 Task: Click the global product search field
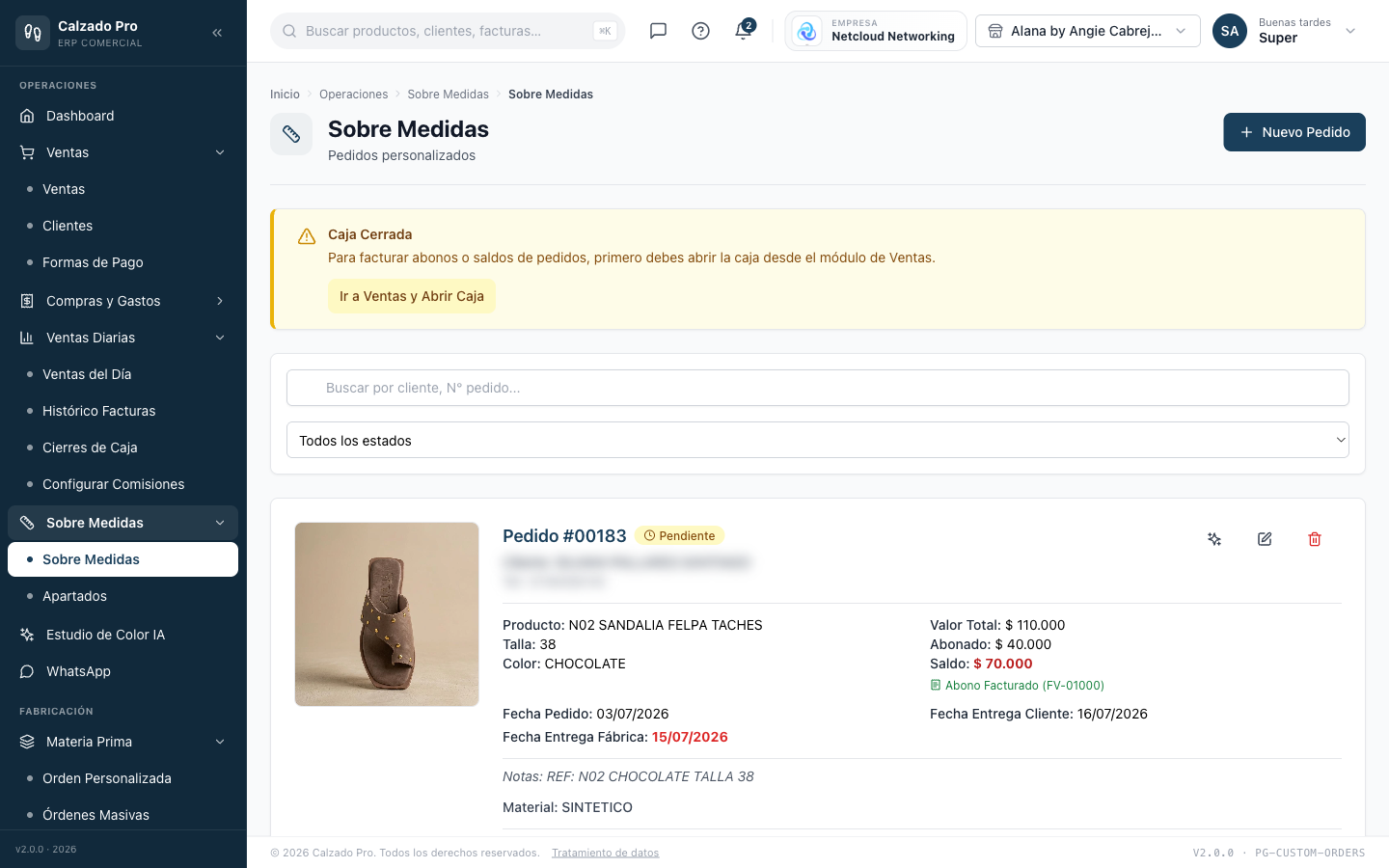click(x=448, y=31)
